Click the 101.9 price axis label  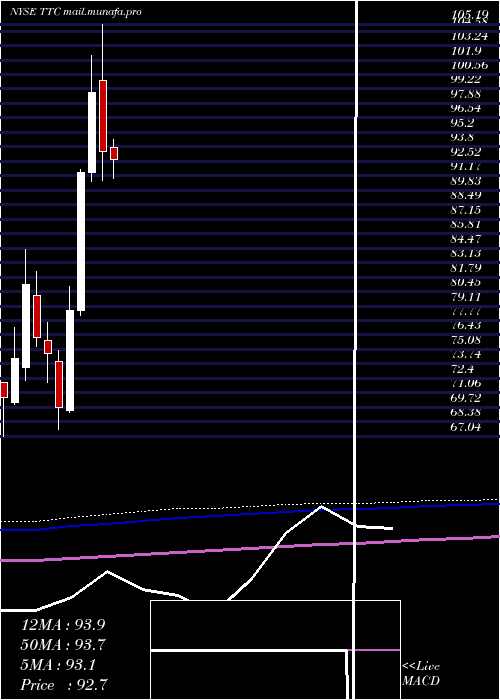pyautogui.click(x=466, y=51)
